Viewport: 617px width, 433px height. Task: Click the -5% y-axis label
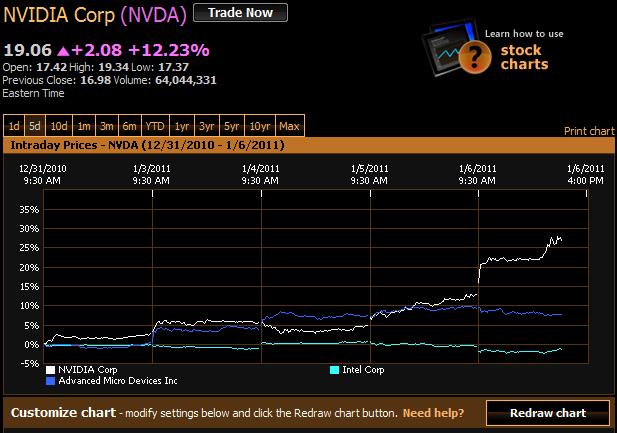tap(30, 364)
